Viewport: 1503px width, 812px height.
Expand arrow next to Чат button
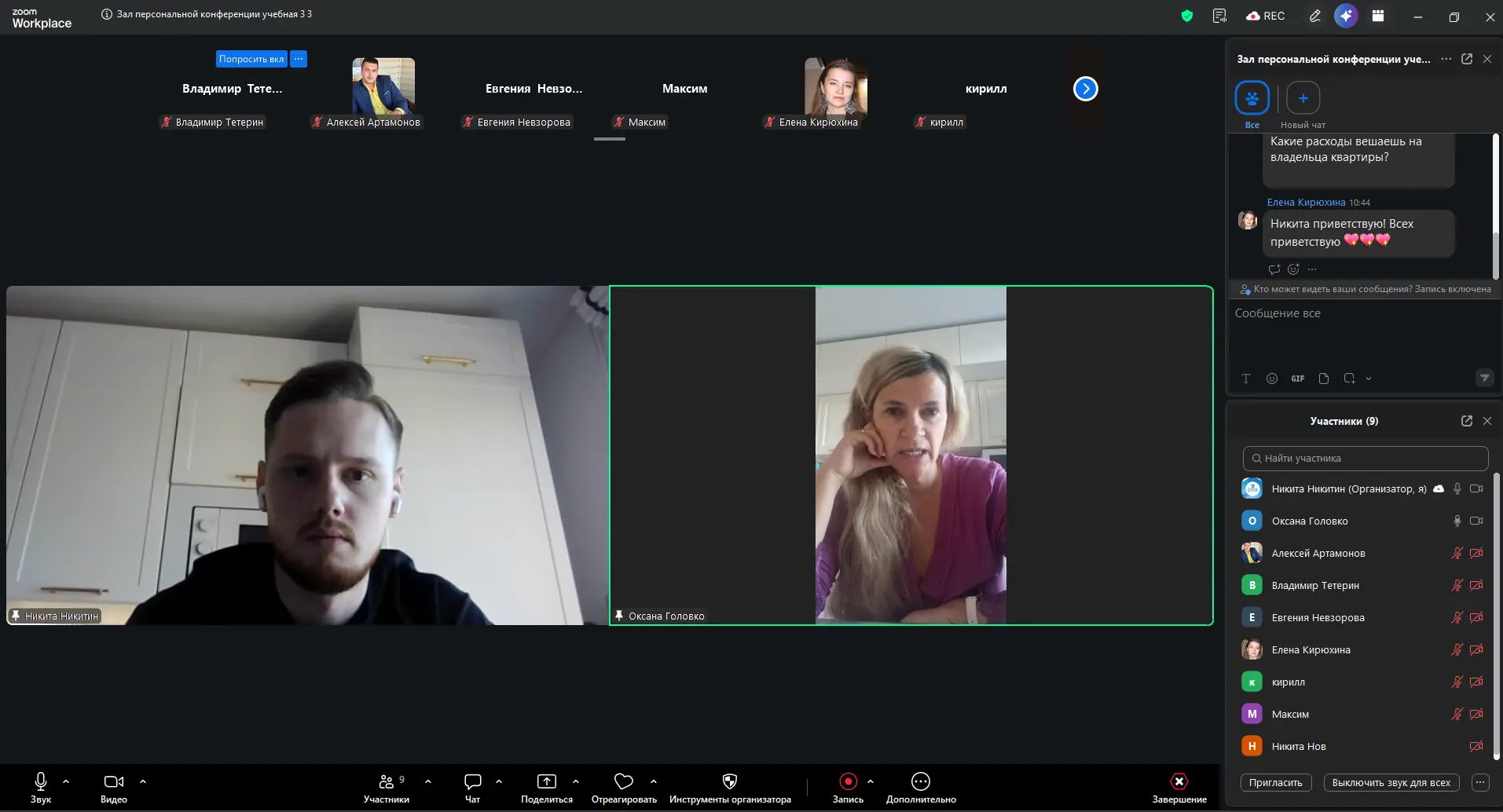[x=499, y=781]
